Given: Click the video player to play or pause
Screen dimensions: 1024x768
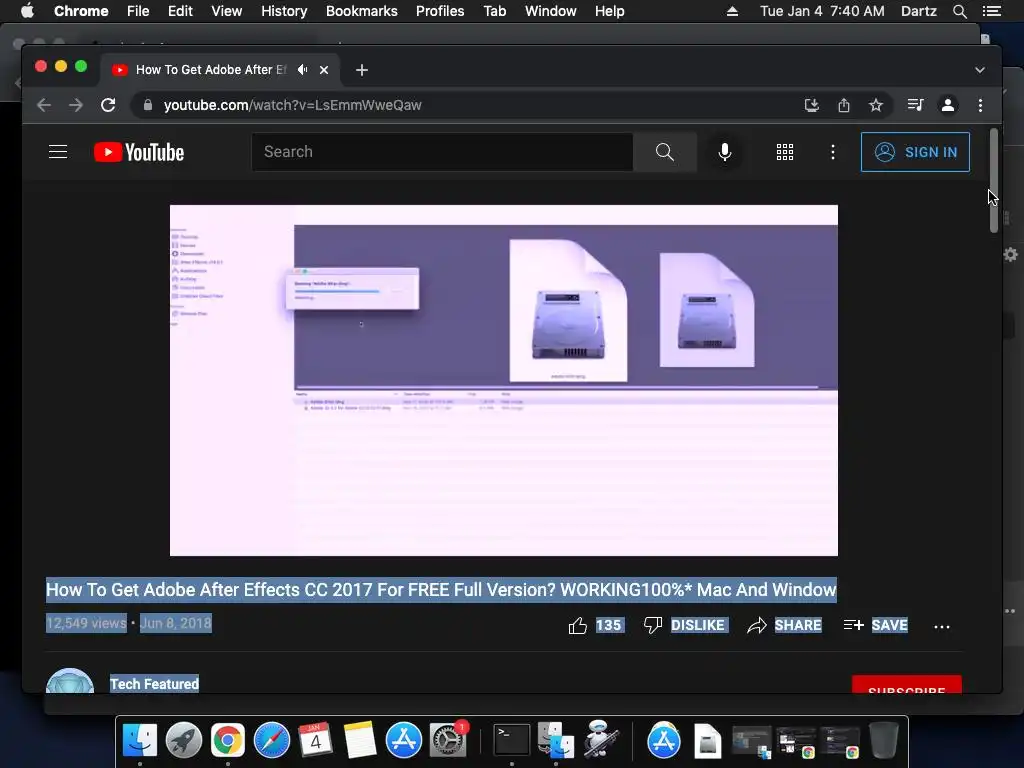Looking at the screenshot, I should point(504,381).
